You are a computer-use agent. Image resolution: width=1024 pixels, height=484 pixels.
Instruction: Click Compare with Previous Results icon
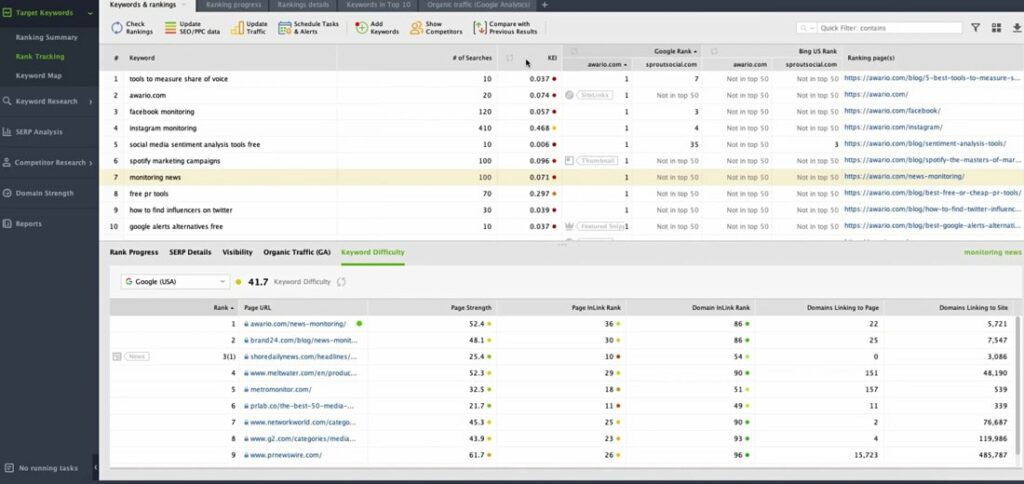click(x=480, y=27)
